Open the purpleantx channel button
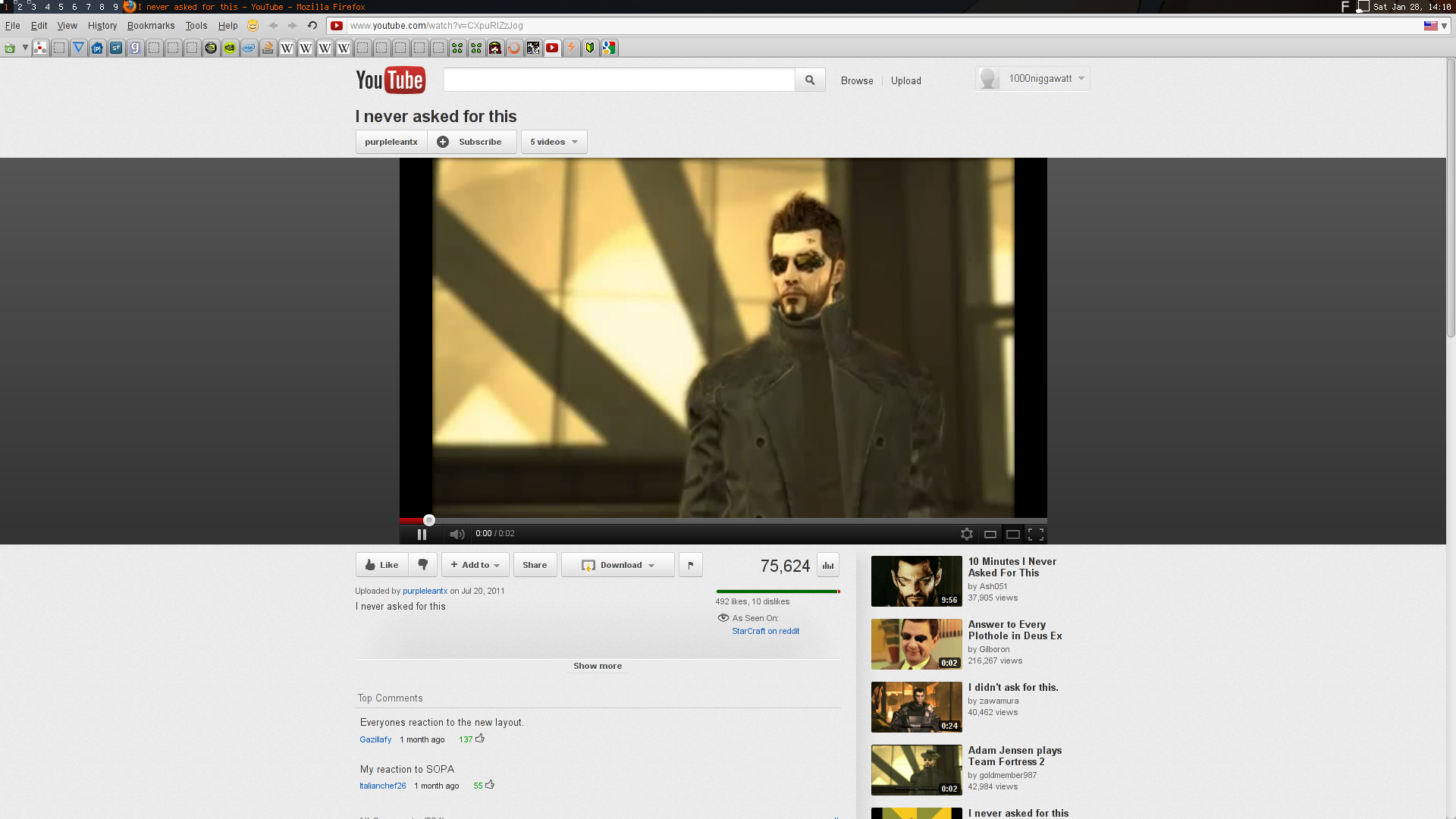The image size is (1456, 819). tap(391, 142)
